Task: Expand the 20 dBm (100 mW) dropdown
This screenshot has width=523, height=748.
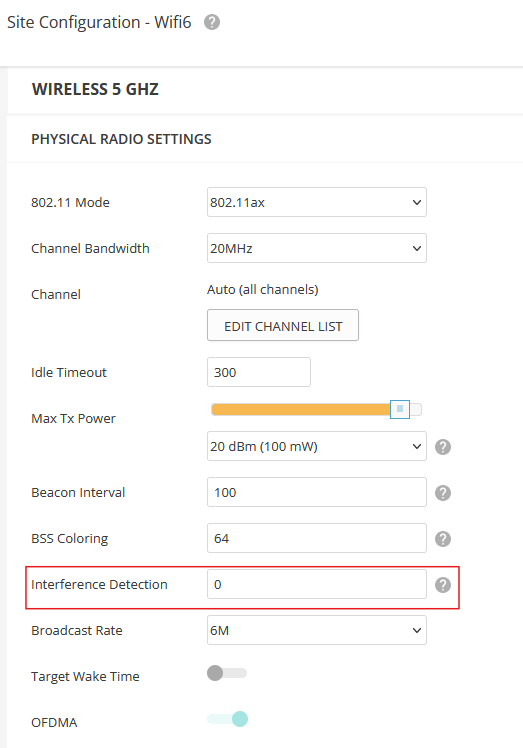Action: click(317, 446)
